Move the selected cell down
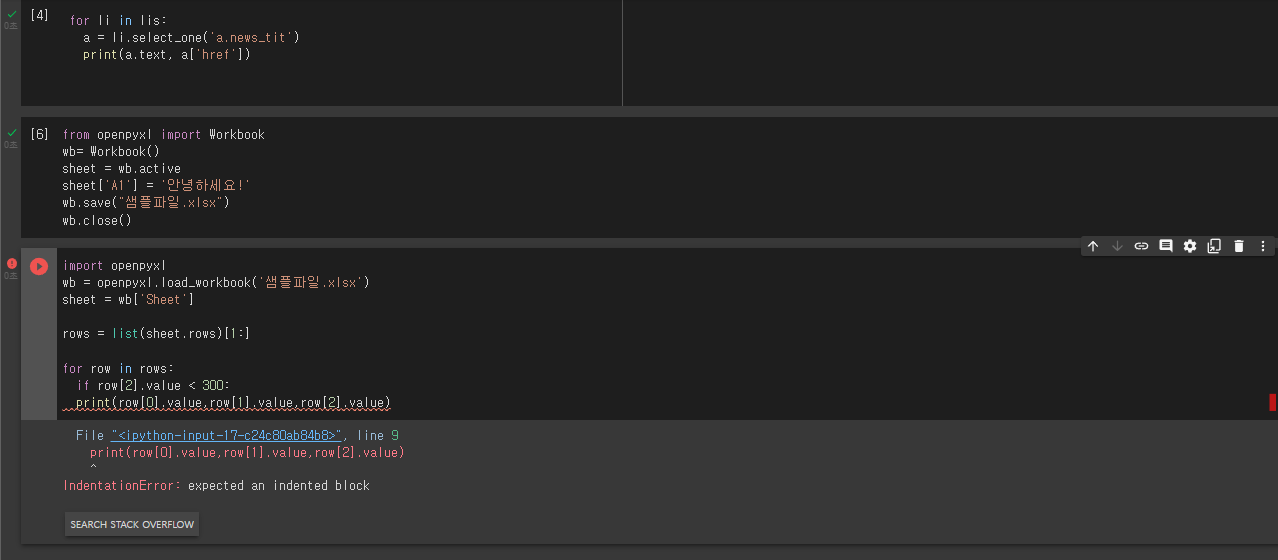The image size is (1278, 560). tap(1117, 246)
